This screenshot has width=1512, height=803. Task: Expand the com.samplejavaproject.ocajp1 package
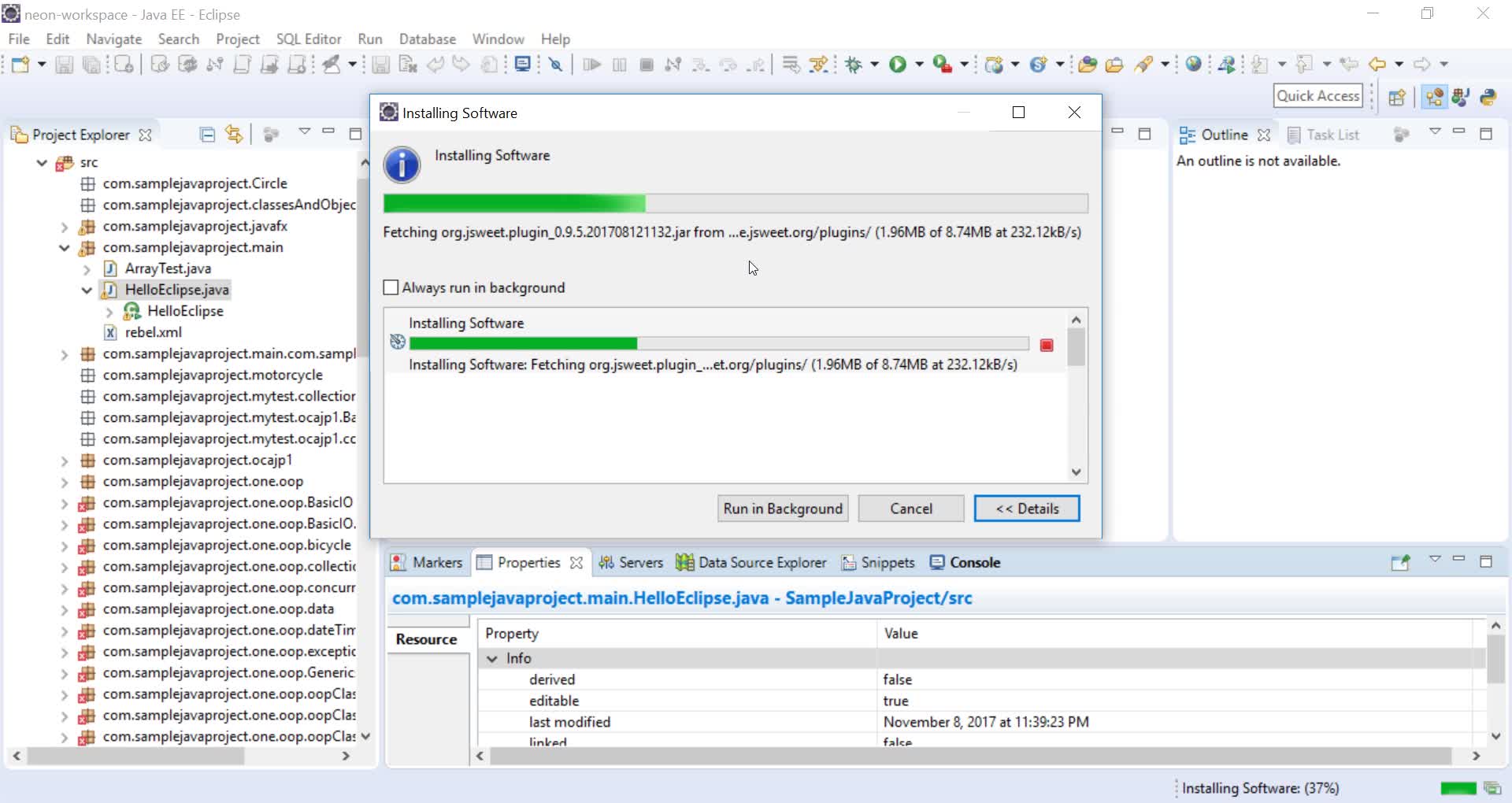64,460
